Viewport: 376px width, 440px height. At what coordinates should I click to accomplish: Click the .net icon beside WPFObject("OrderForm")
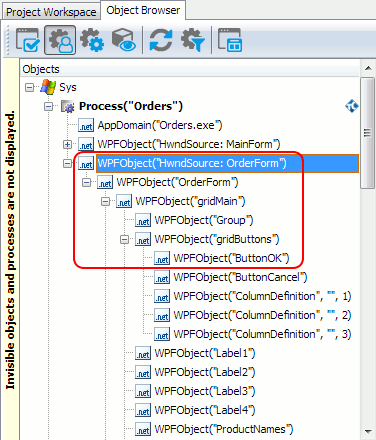click(105, 182)
